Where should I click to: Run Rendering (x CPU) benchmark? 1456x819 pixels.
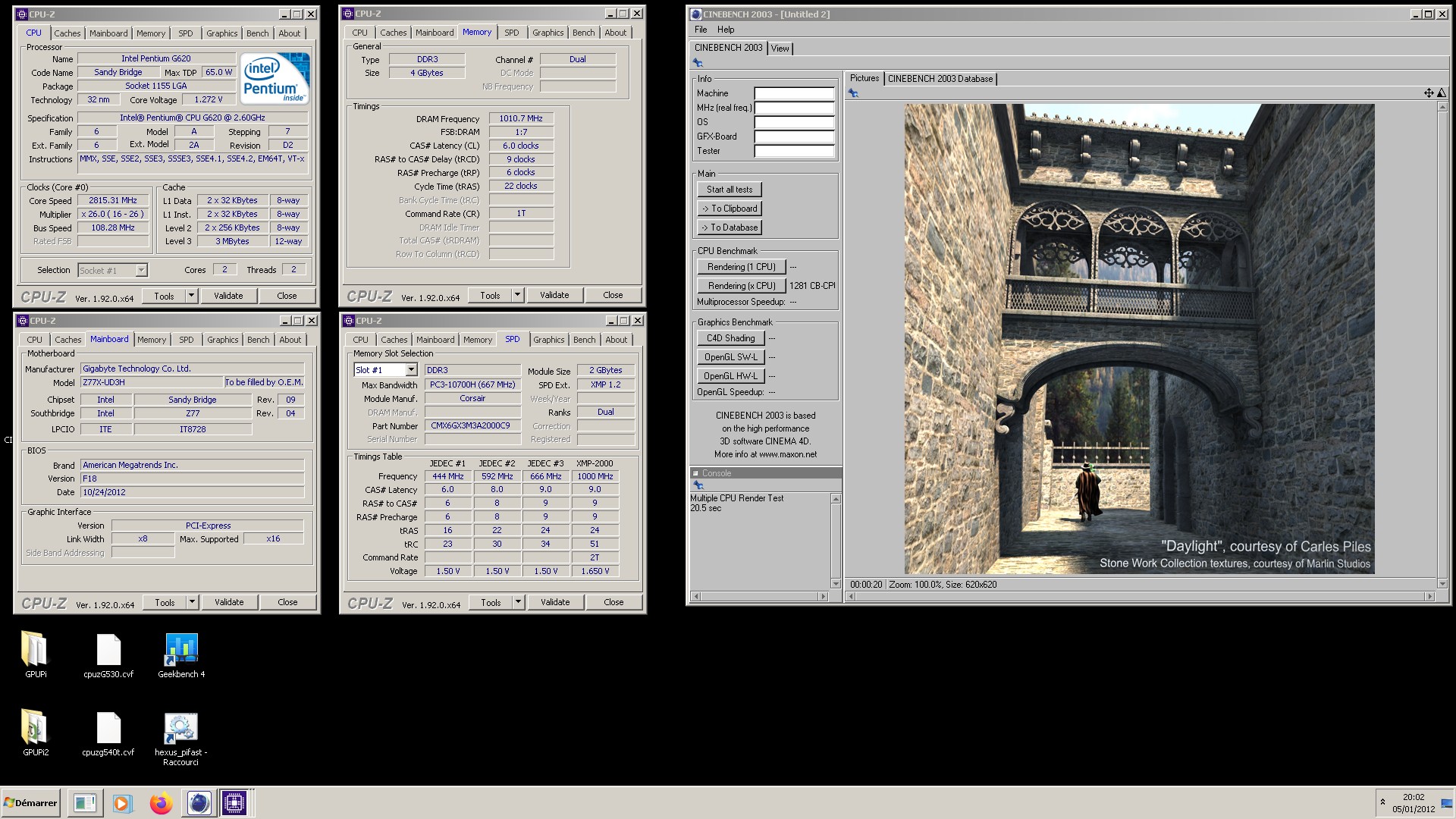(741, 286)
